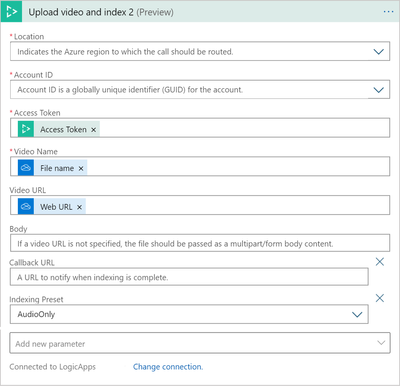This screenshot has height=386, width=400.
Task: Click into the Body input field
Action: (200, 243)
